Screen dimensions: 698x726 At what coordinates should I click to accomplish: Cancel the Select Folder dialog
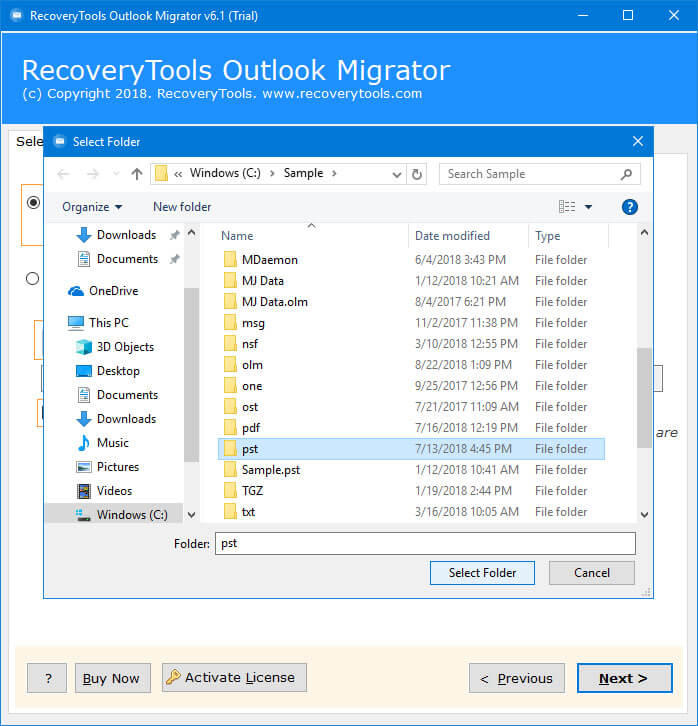point(592,573)
